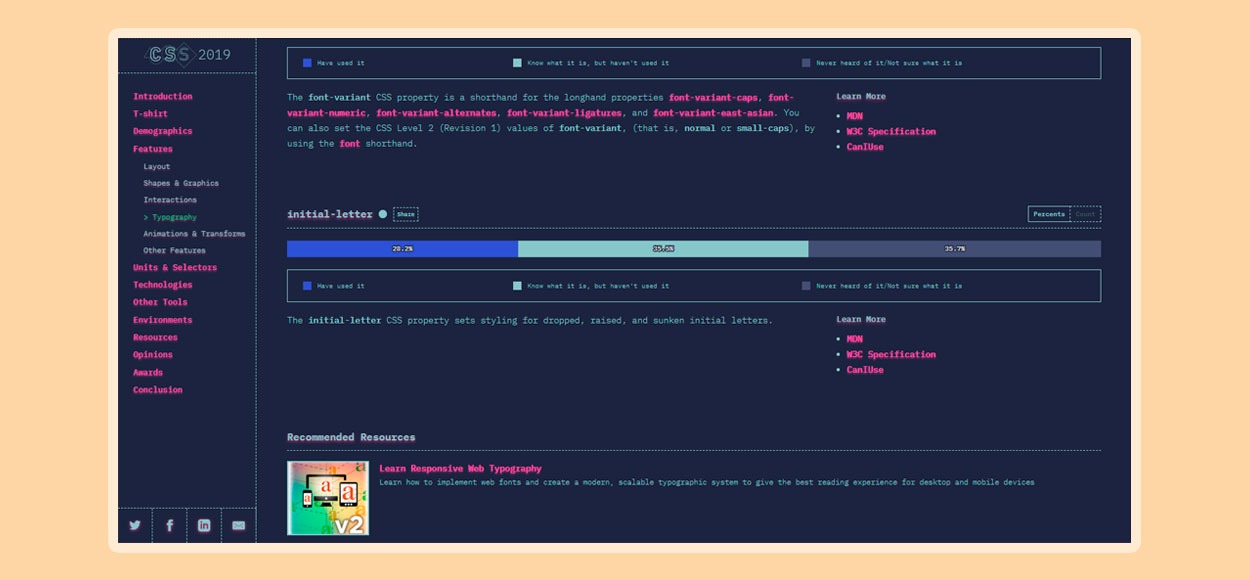Open the Technologies section
This screenshot has width=1250, height=580.
[x=162, y=285]
